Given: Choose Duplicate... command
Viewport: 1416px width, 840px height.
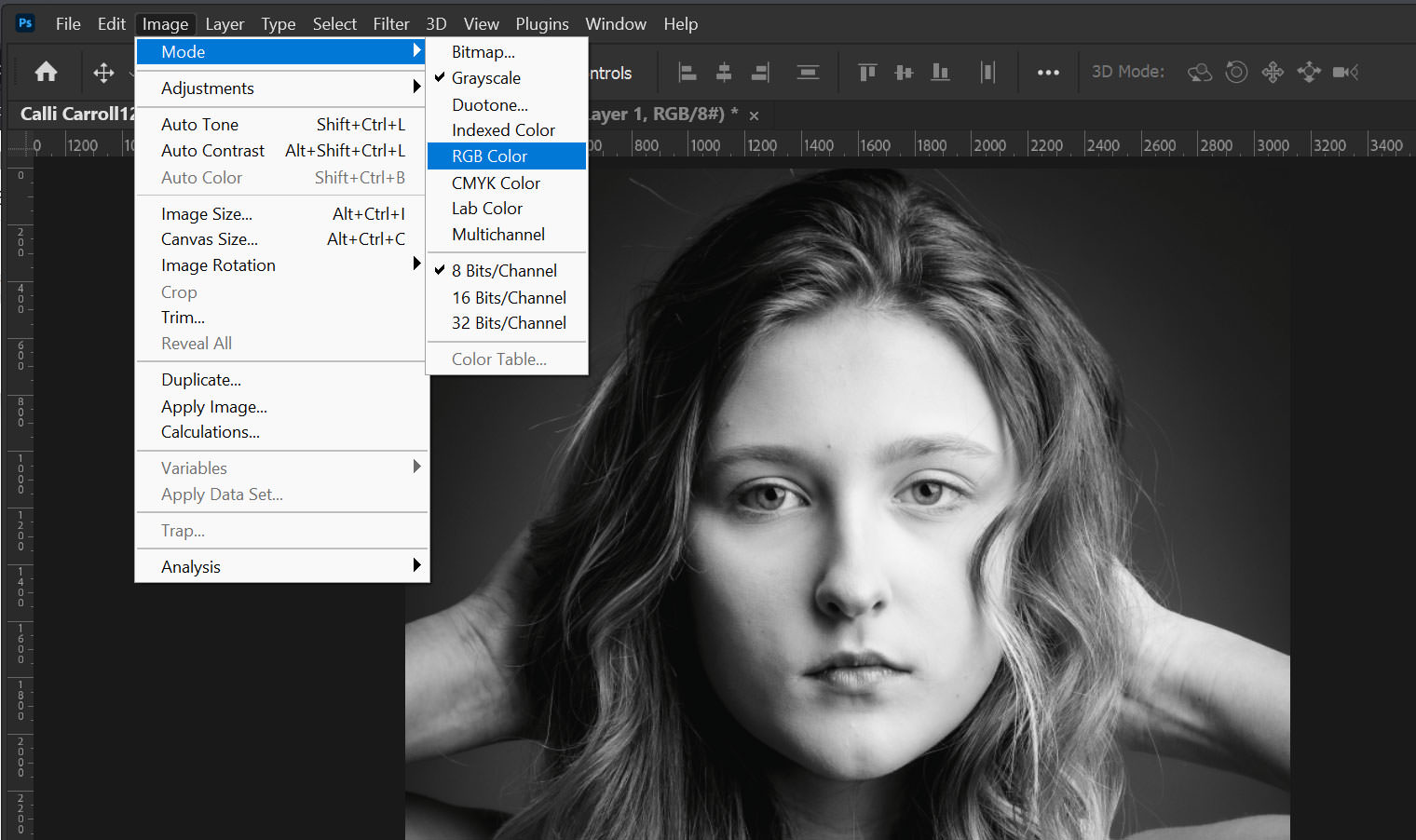Looking at the screenshot, I should point(280,380).
